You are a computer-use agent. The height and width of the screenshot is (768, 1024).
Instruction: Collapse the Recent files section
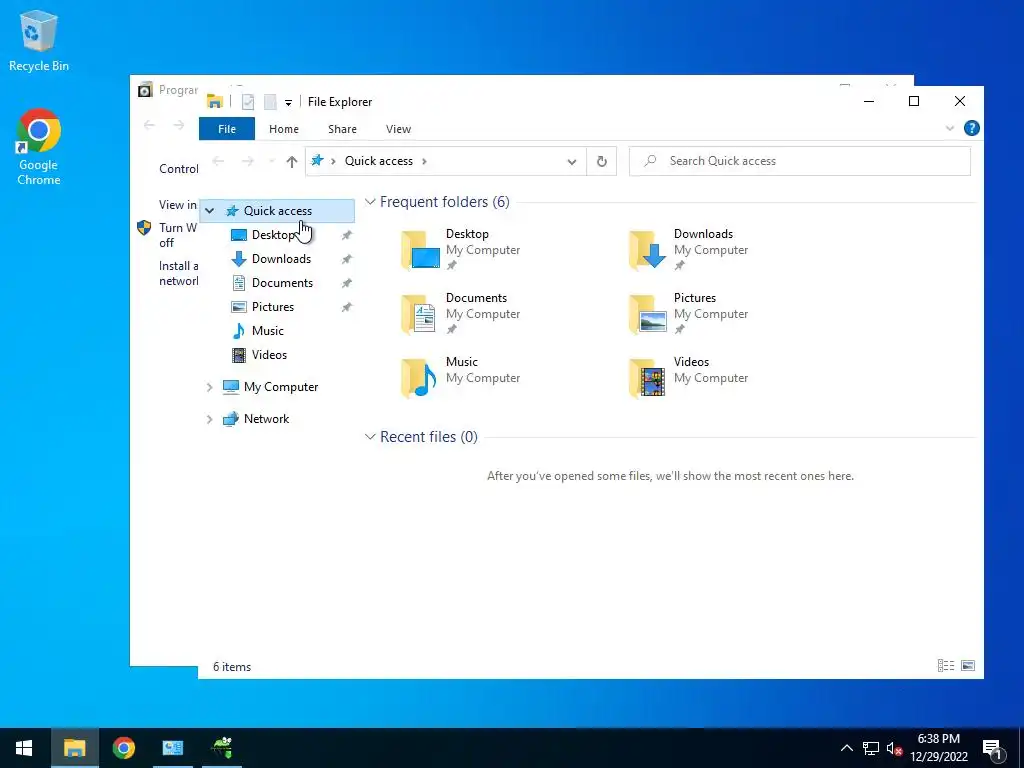(x=370, y=436)
